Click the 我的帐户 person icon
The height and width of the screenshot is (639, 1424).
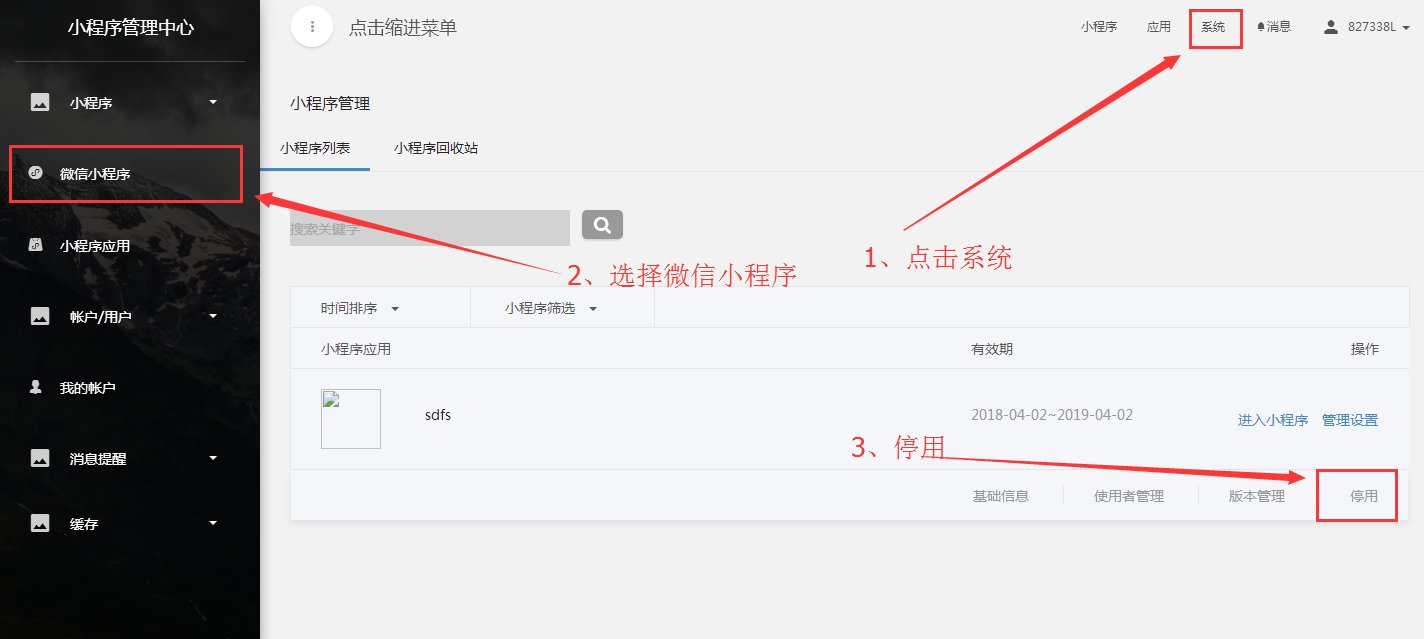[x=35, y=387]
